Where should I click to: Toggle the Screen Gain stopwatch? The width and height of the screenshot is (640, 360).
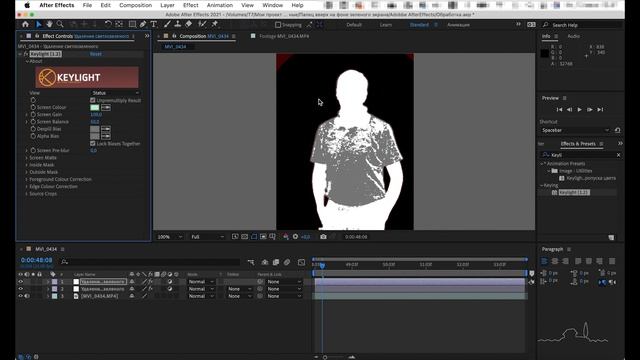coord(33,115)
